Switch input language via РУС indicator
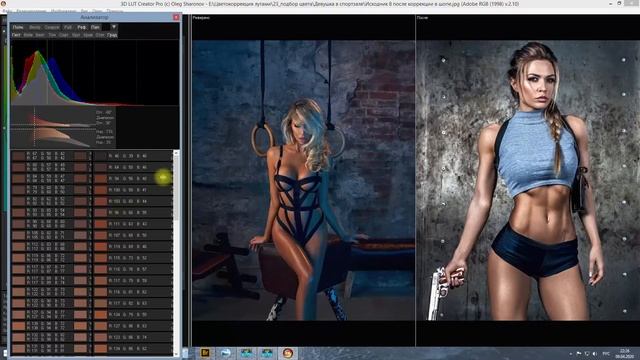The width and height of the screenshot is (640, 360). [x=606, y=353]
